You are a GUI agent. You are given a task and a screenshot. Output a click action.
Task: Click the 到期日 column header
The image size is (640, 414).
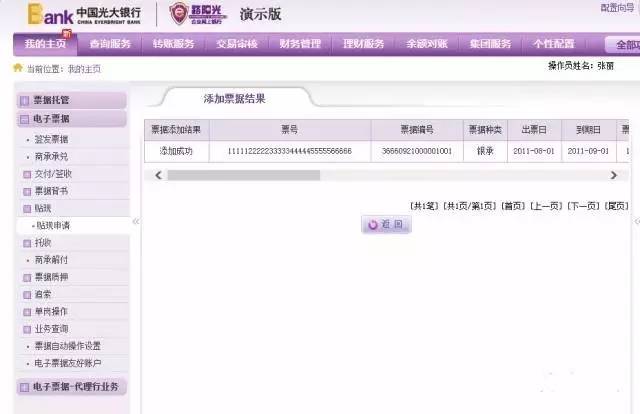(588, 130)
